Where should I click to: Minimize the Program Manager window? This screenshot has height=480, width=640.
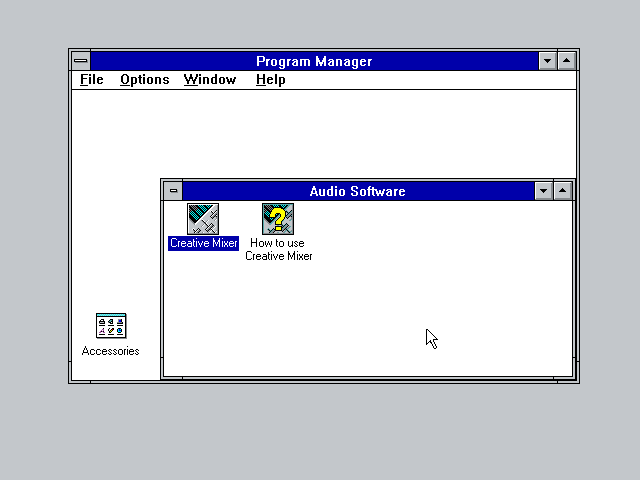547,61
